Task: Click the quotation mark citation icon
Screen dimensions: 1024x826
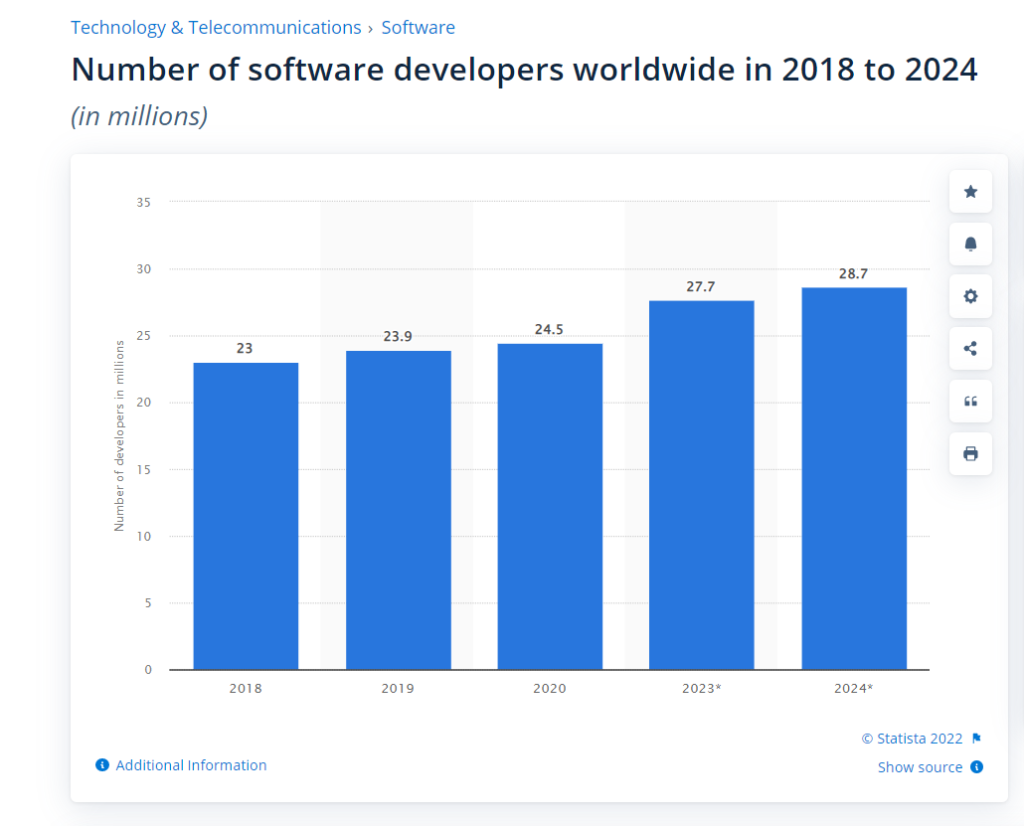Action: pos(970,401)
